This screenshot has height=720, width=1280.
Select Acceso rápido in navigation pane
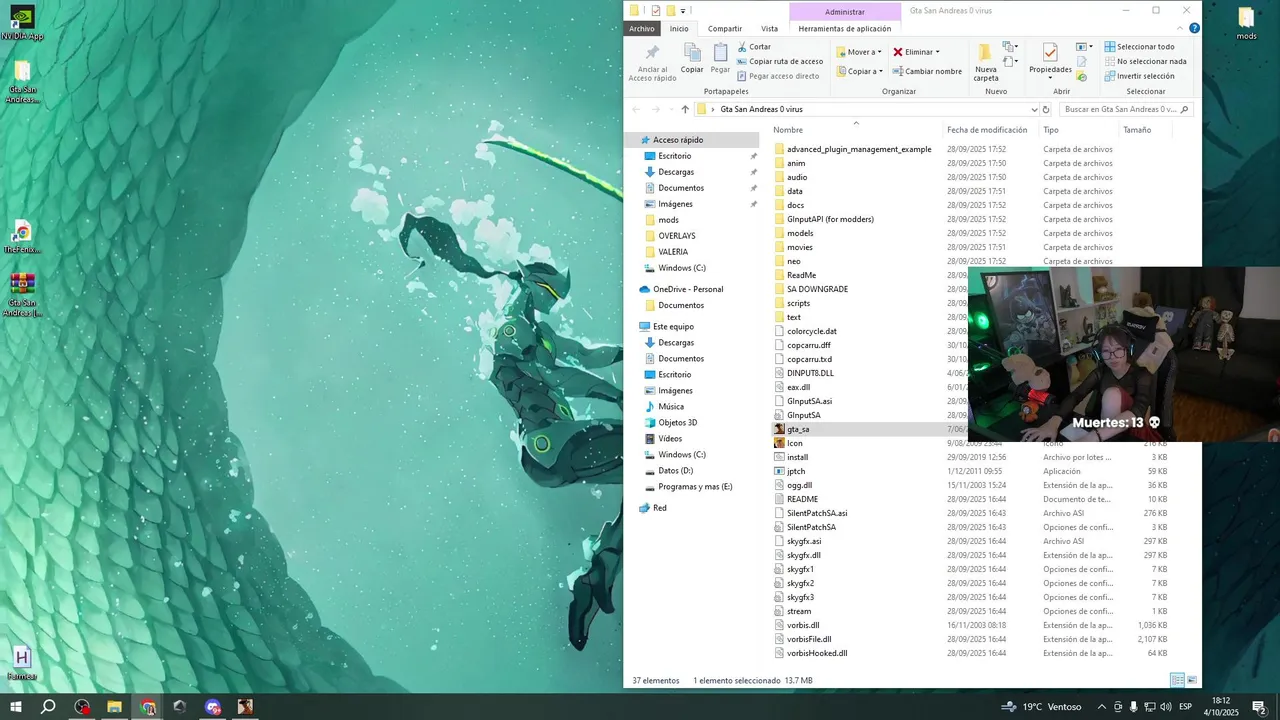click(677, 140)
